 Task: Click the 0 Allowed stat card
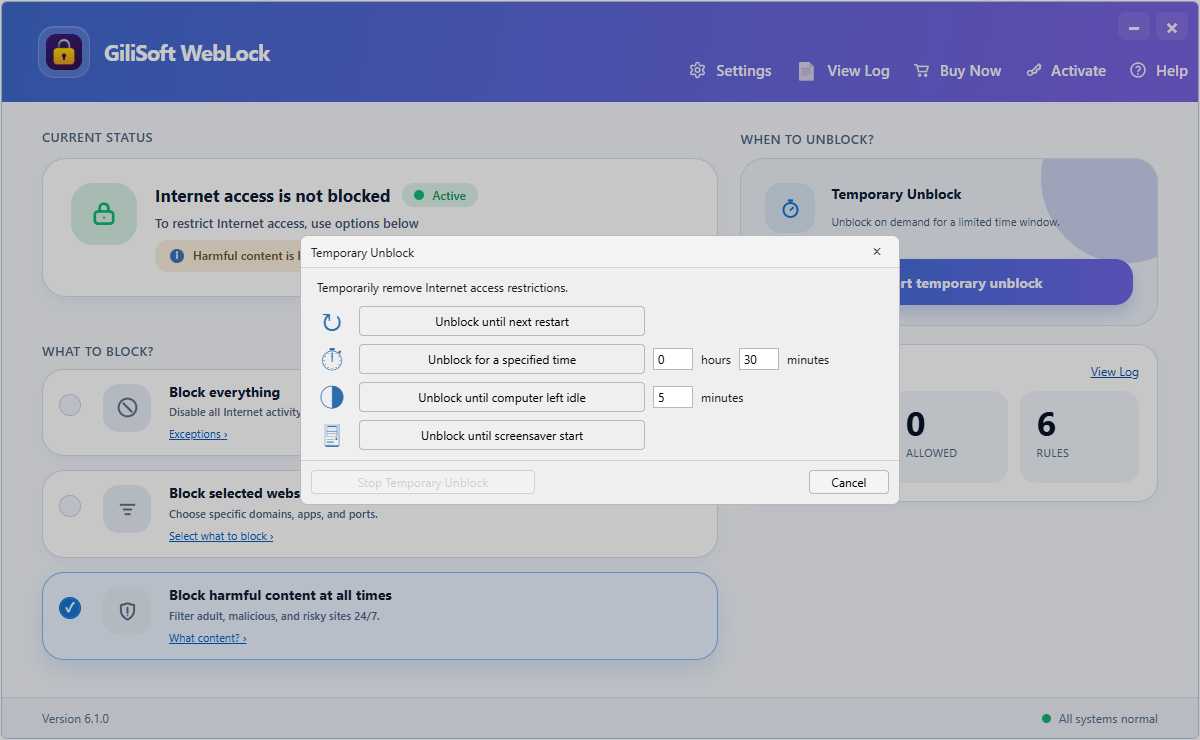pos(953,436)
